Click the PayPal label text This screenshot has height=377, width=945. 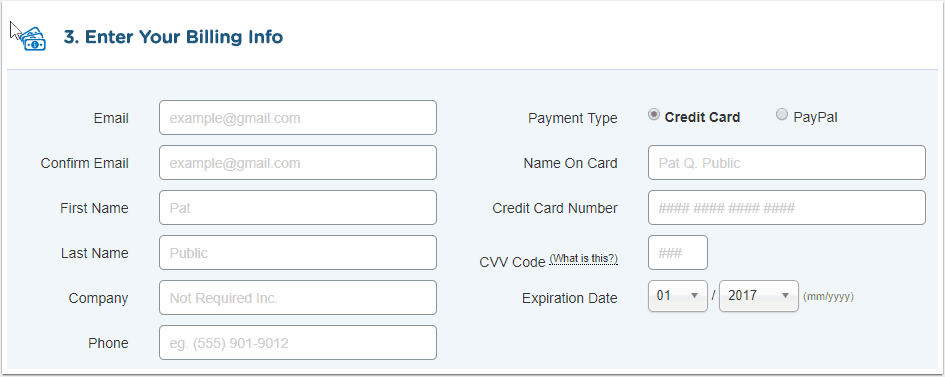[815, 117]
